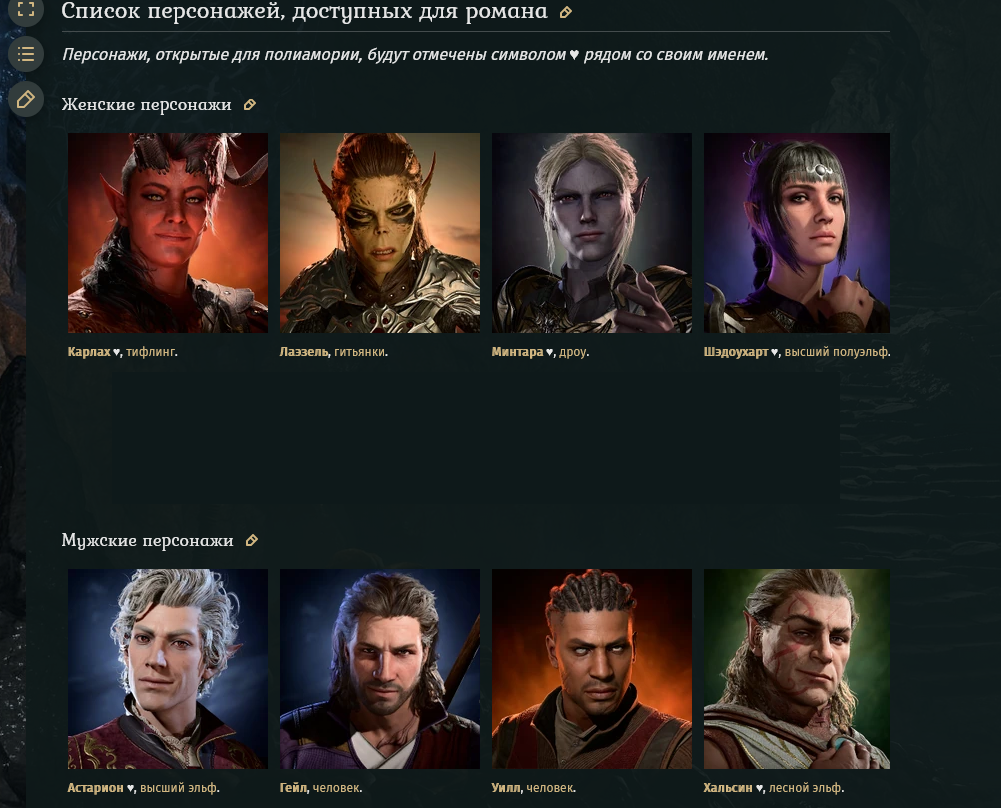Follow the 'гитьянки' race link
Viewport: 1001px width, 808px height.
359,352
